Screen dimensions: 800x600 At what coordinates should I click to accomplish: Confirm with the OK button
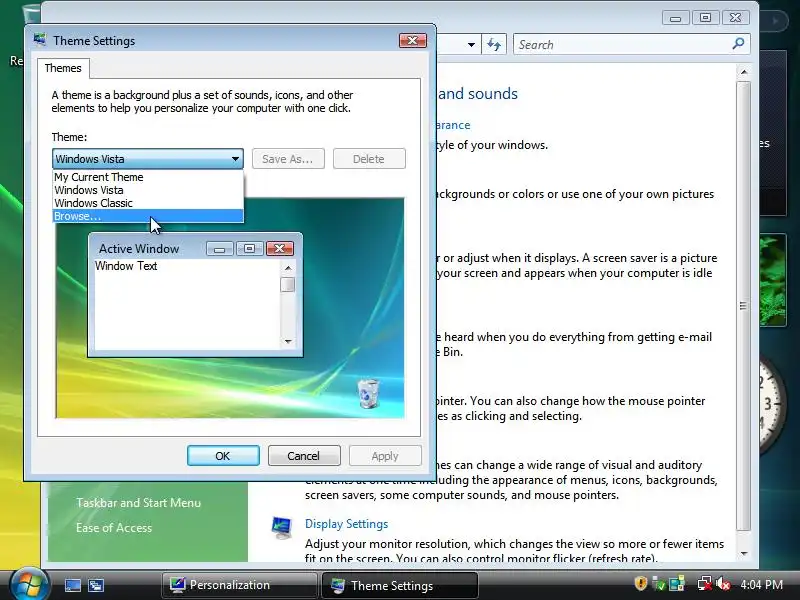click(223, 456)
